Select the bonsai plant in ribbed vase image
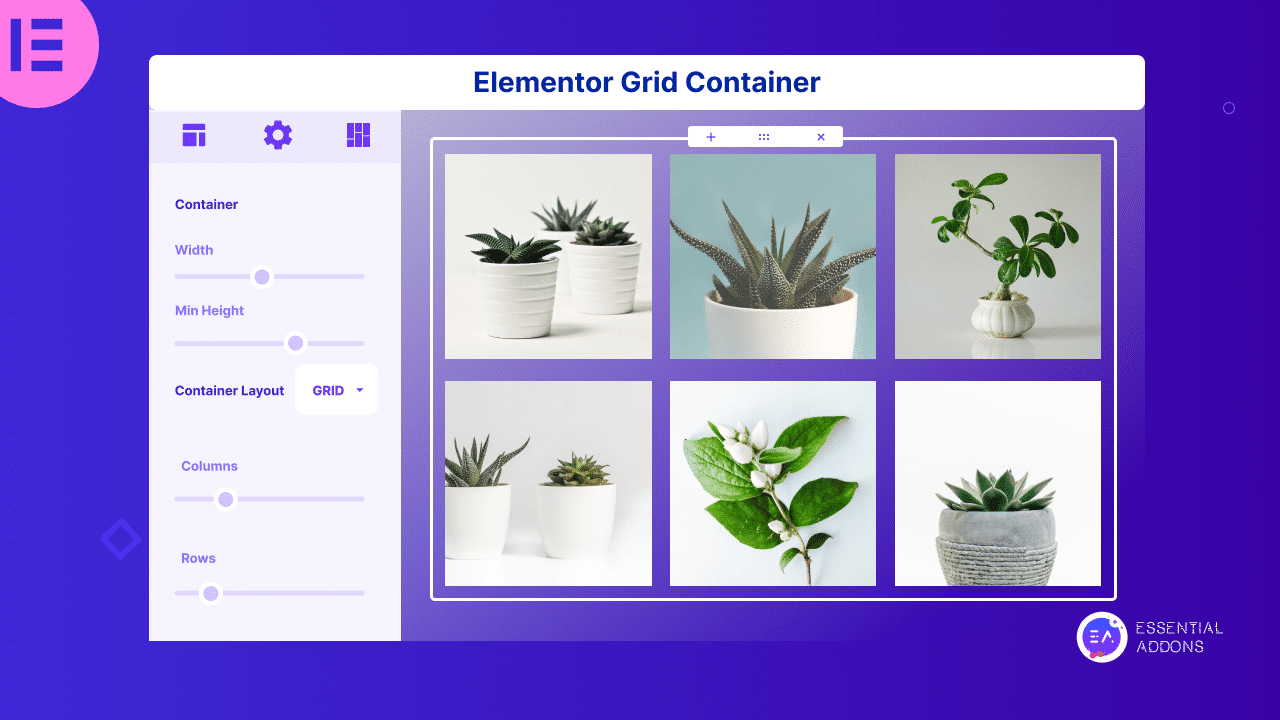The height and width of the screenshot is (720, 1280). click(998, 256)
